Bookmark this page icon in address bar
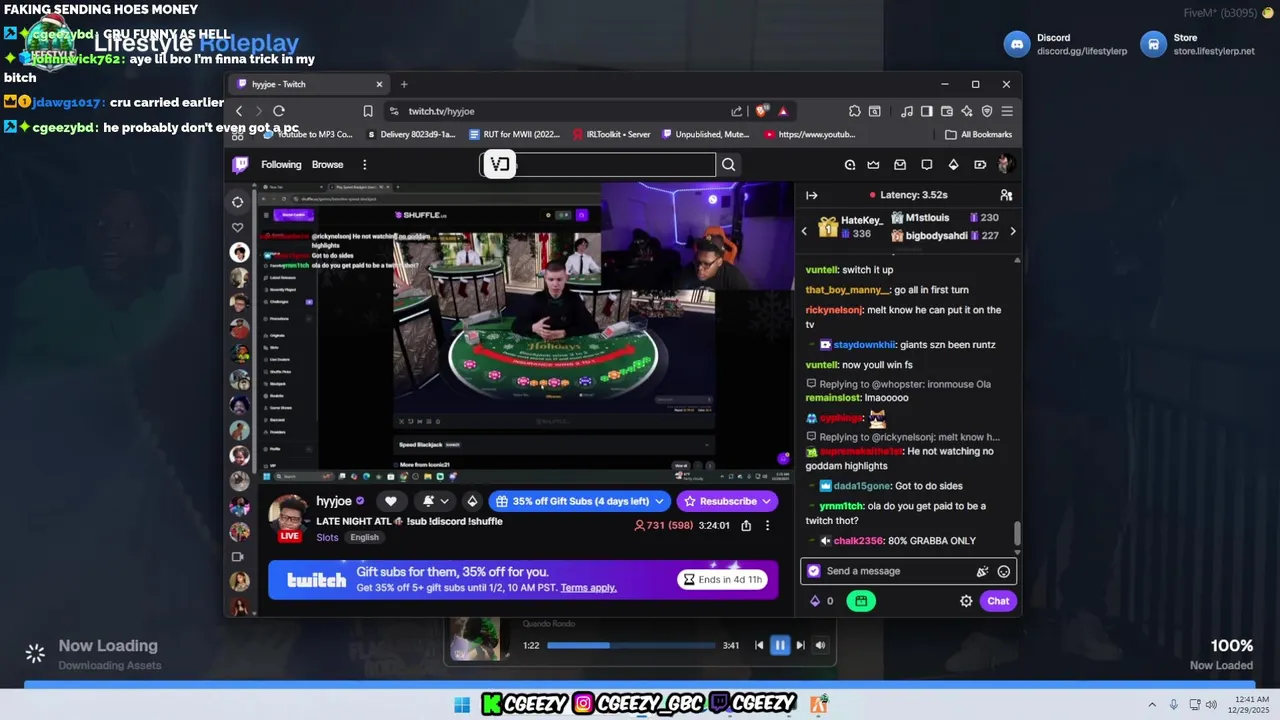Image resolution: width=1280 pixels, height=720 pixels. point(368,111)
